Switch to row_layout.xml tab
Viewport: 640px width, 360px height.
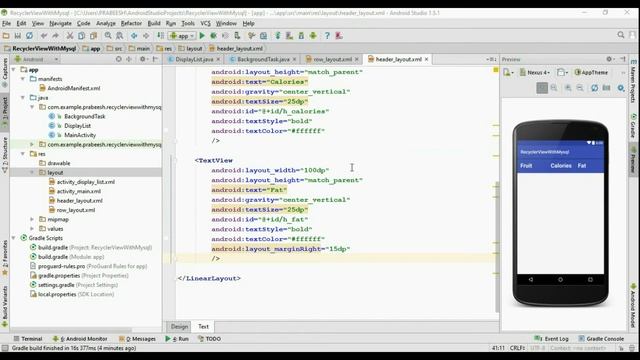pos(332,59)
